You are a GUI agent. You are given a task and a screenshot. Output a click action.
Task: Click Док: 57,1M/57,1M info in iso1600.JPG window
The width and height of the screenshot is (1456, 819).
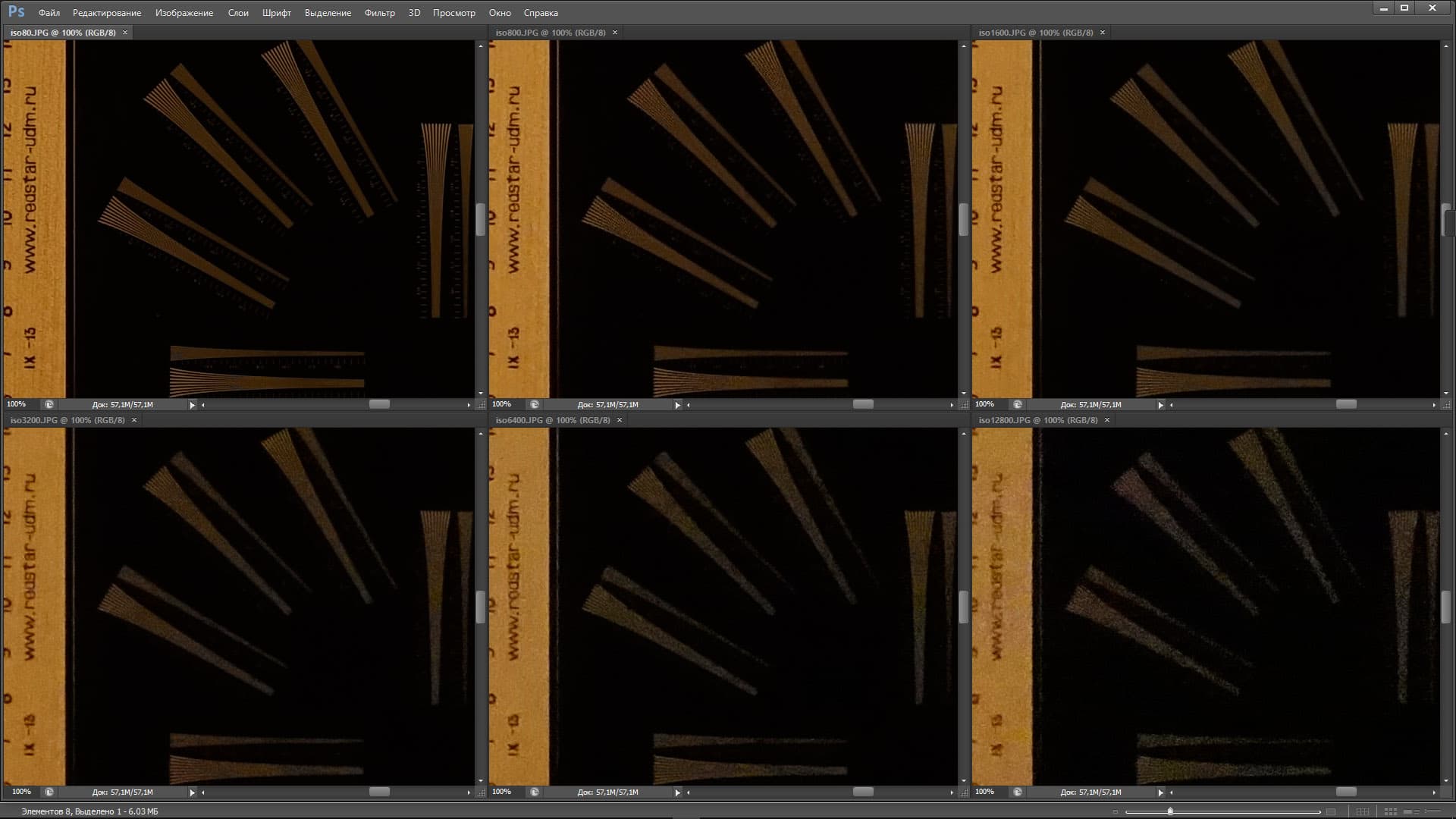pos(1090,405)
